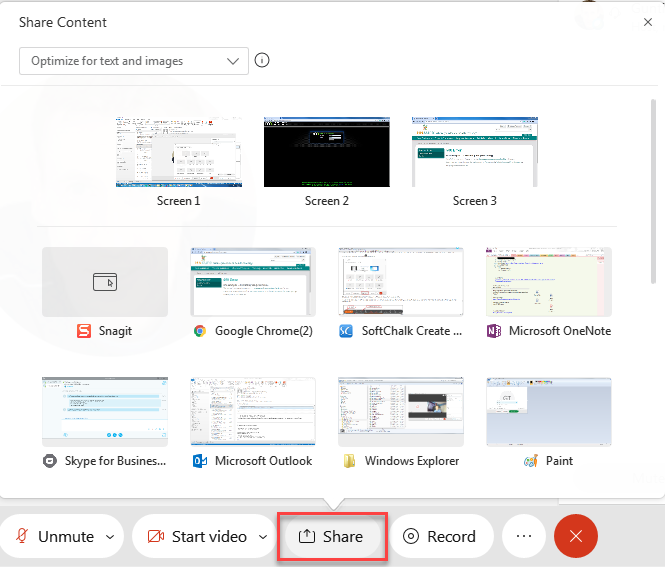This screenshot has width=665, height=567.
Task: Expand audio options arrow next to Unmute
Action: pyautogui.click(x=110, y=537)
